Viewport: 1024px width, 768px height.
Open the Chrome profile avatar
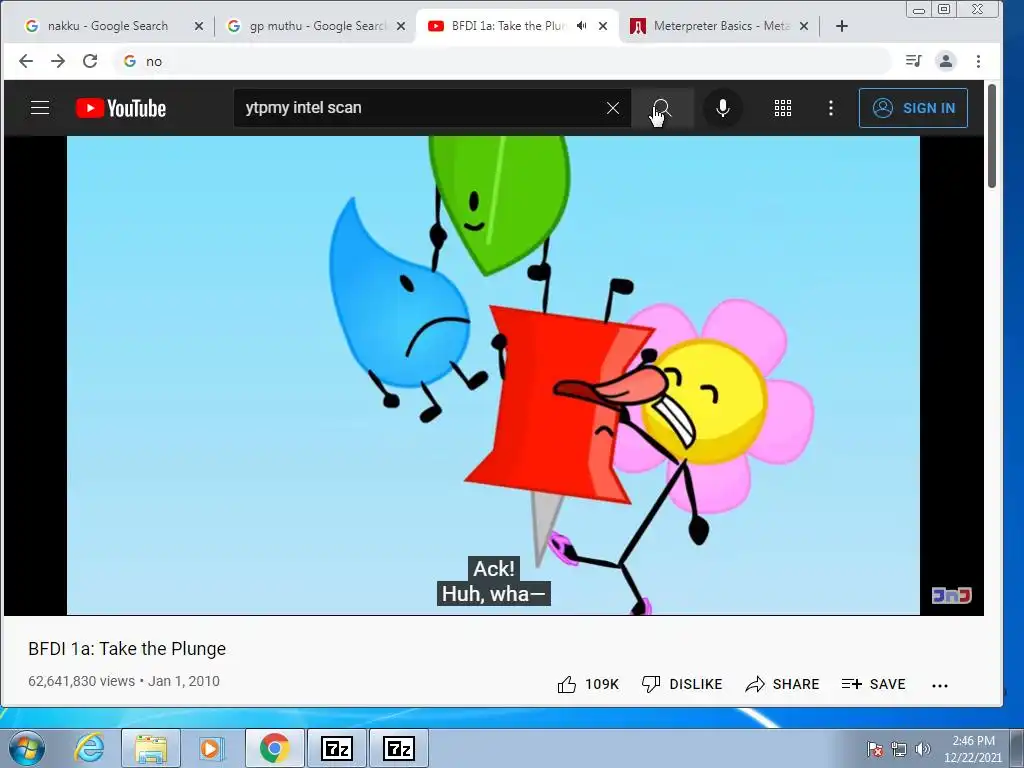point(946,61)
